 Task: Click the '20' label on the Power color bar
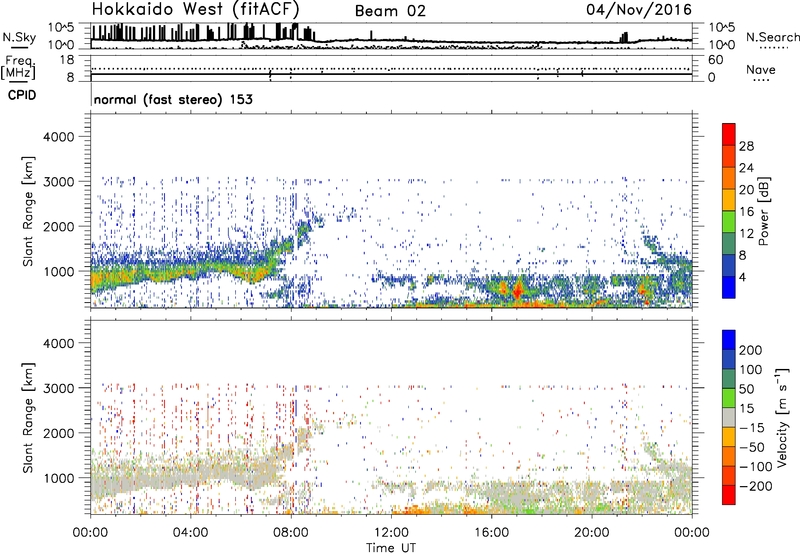[x=746, y=190]
